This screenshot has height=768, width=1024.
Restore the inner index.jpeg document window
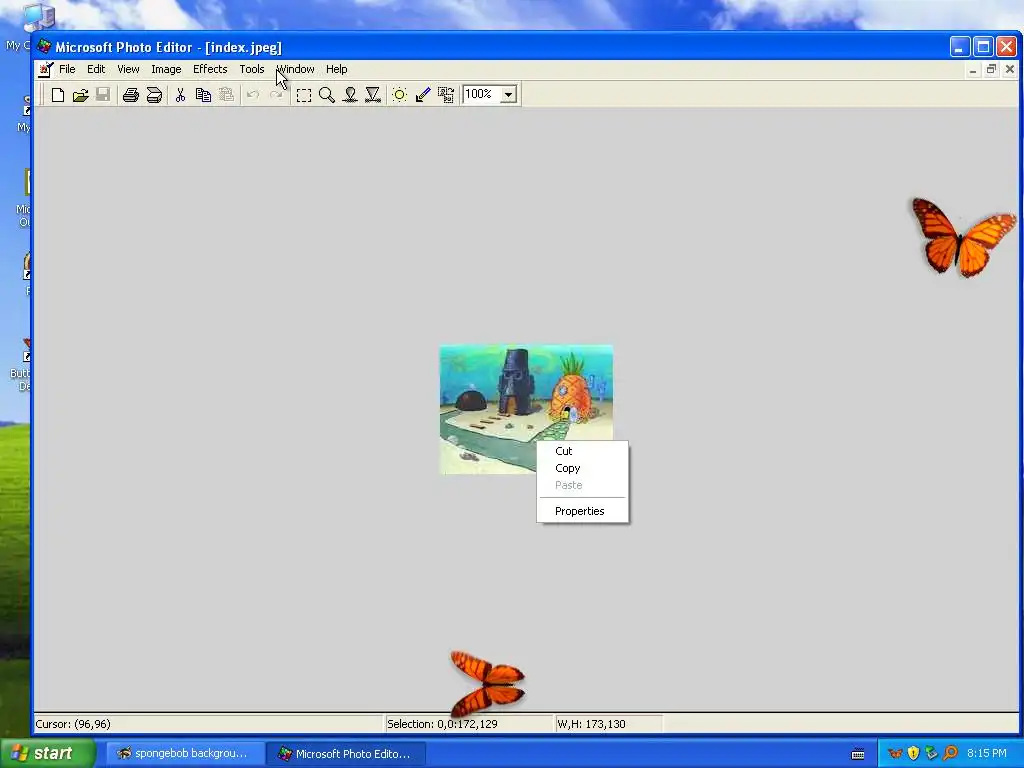pyautogui.click(x=991, y=69)
